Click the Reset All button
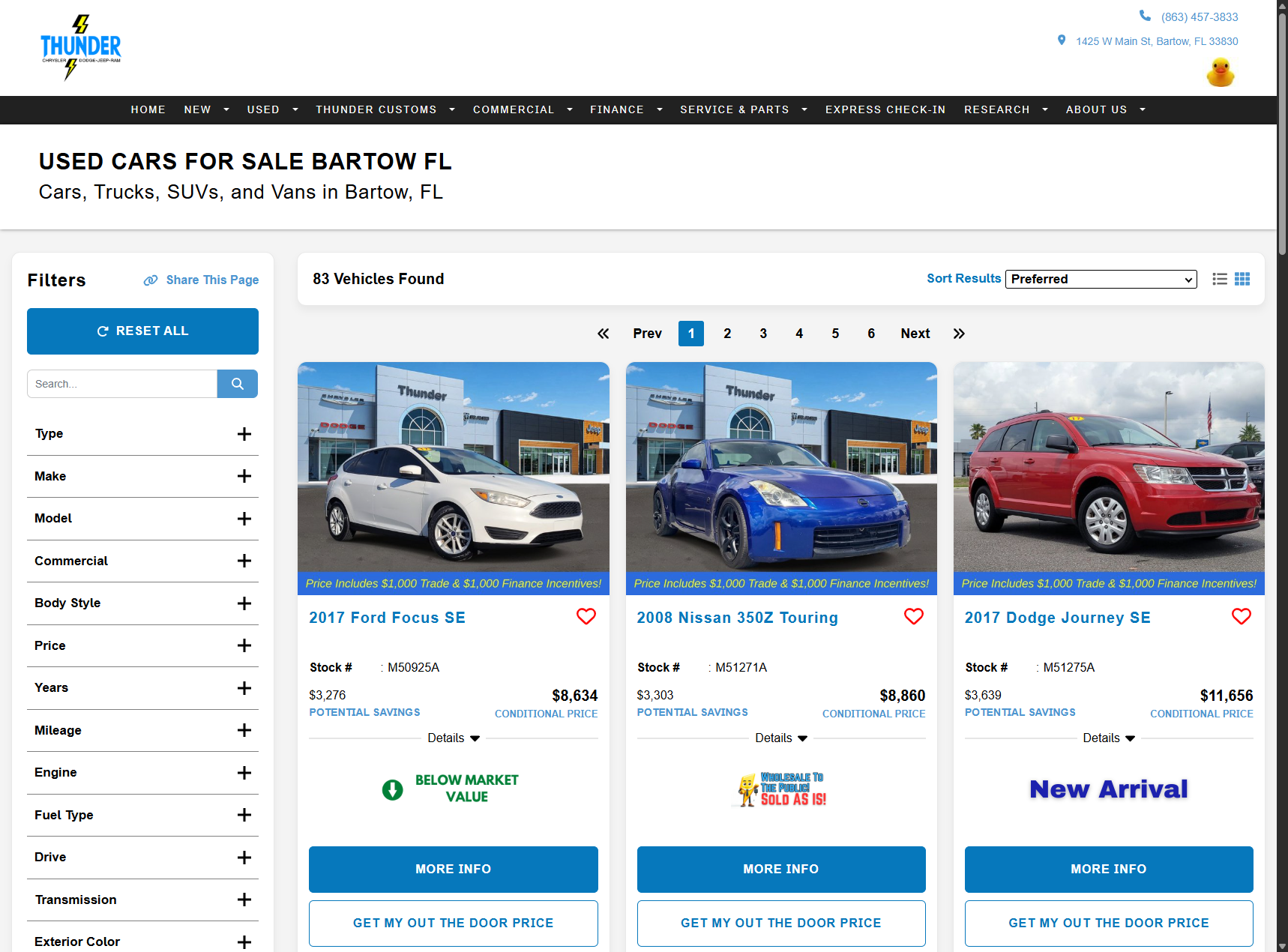Image resolution: width=1288 pixels, height=952 pixels. [x=142, y=331]
